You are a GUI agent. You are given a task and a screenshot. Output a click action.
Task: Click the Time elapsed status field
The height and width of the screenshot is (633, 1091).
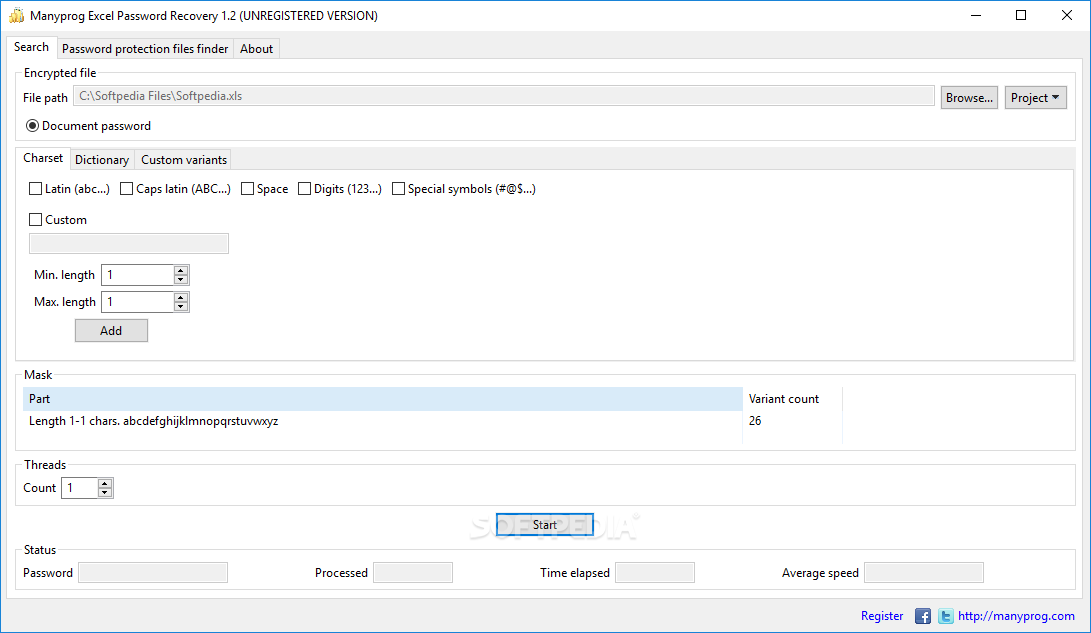tap(655, 573)
